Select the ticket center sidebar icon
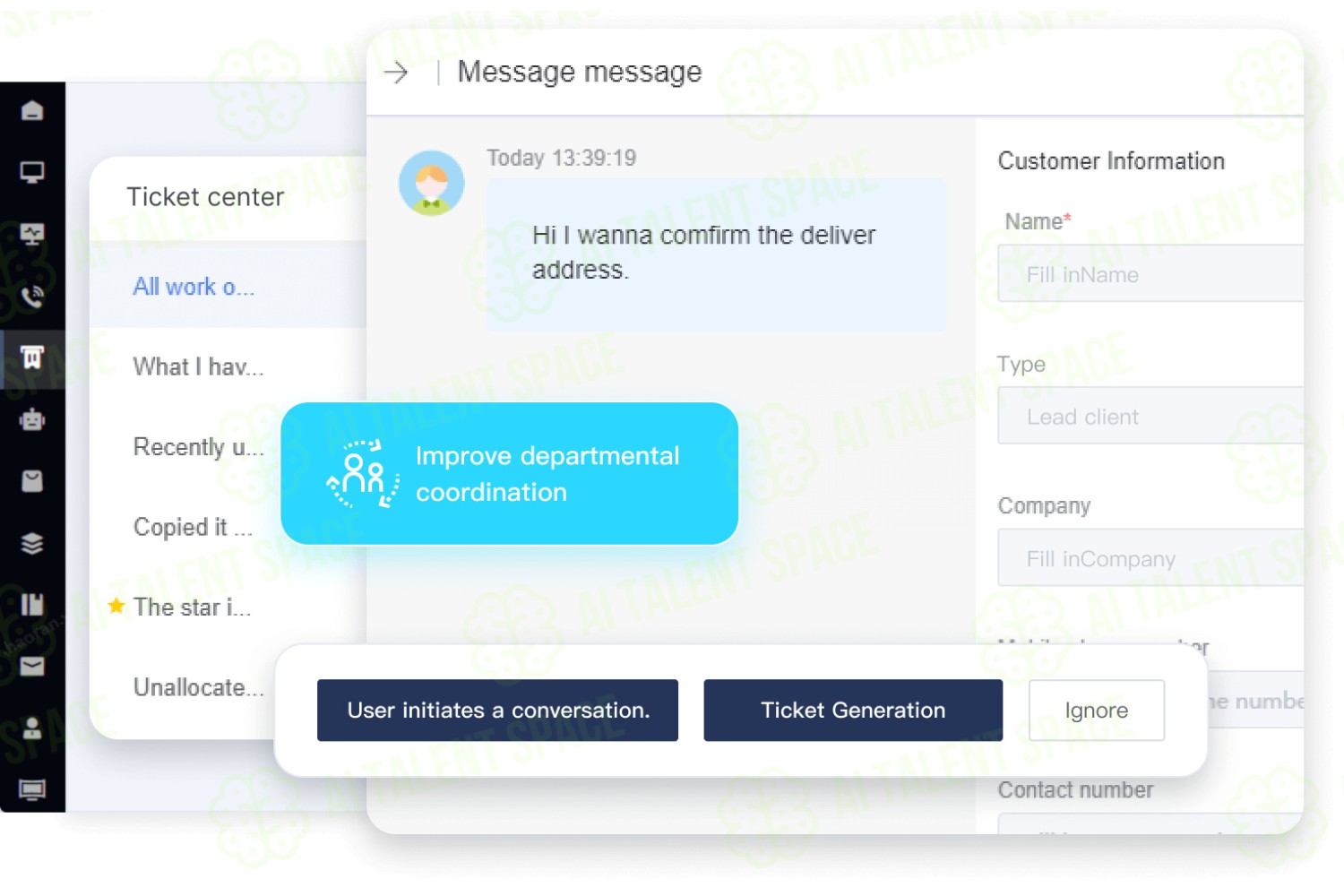 [x=32, y=358]
